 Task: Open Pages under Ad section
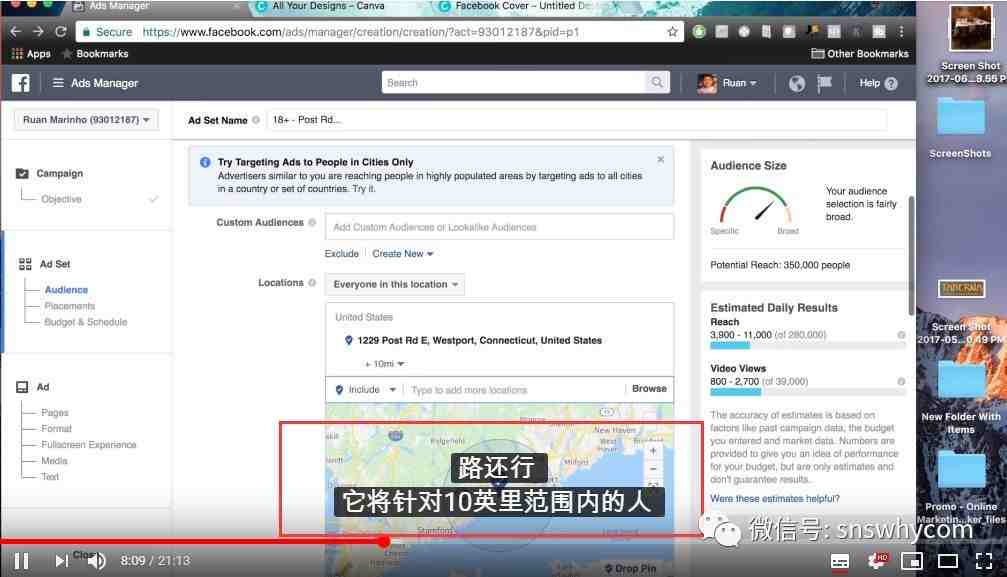pos(55,413)
